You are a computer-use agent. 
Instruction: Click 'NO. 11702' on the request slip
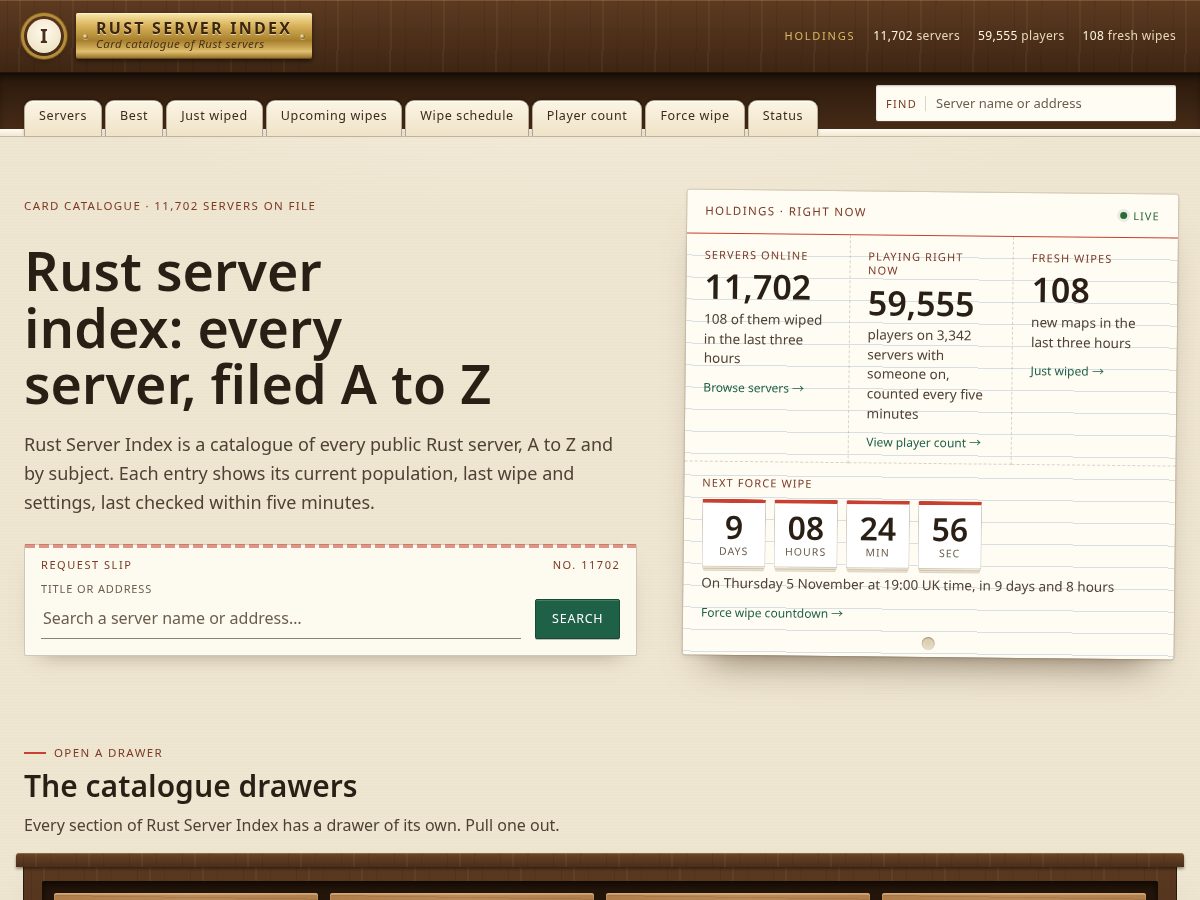point(586,565)
